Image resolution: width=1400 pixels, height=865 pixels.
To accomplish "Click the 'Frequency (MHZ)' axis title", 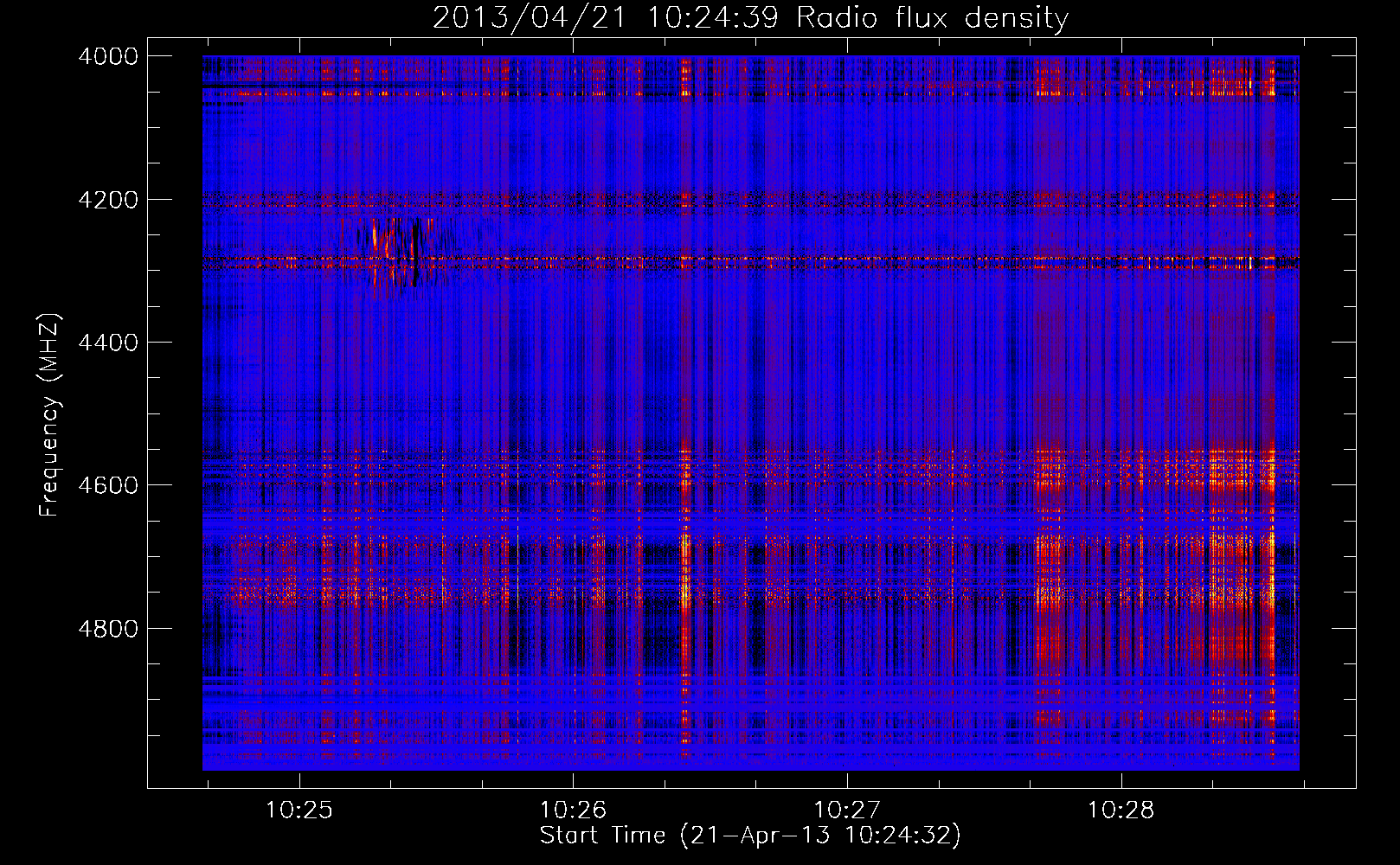I will tap(50, 415).
